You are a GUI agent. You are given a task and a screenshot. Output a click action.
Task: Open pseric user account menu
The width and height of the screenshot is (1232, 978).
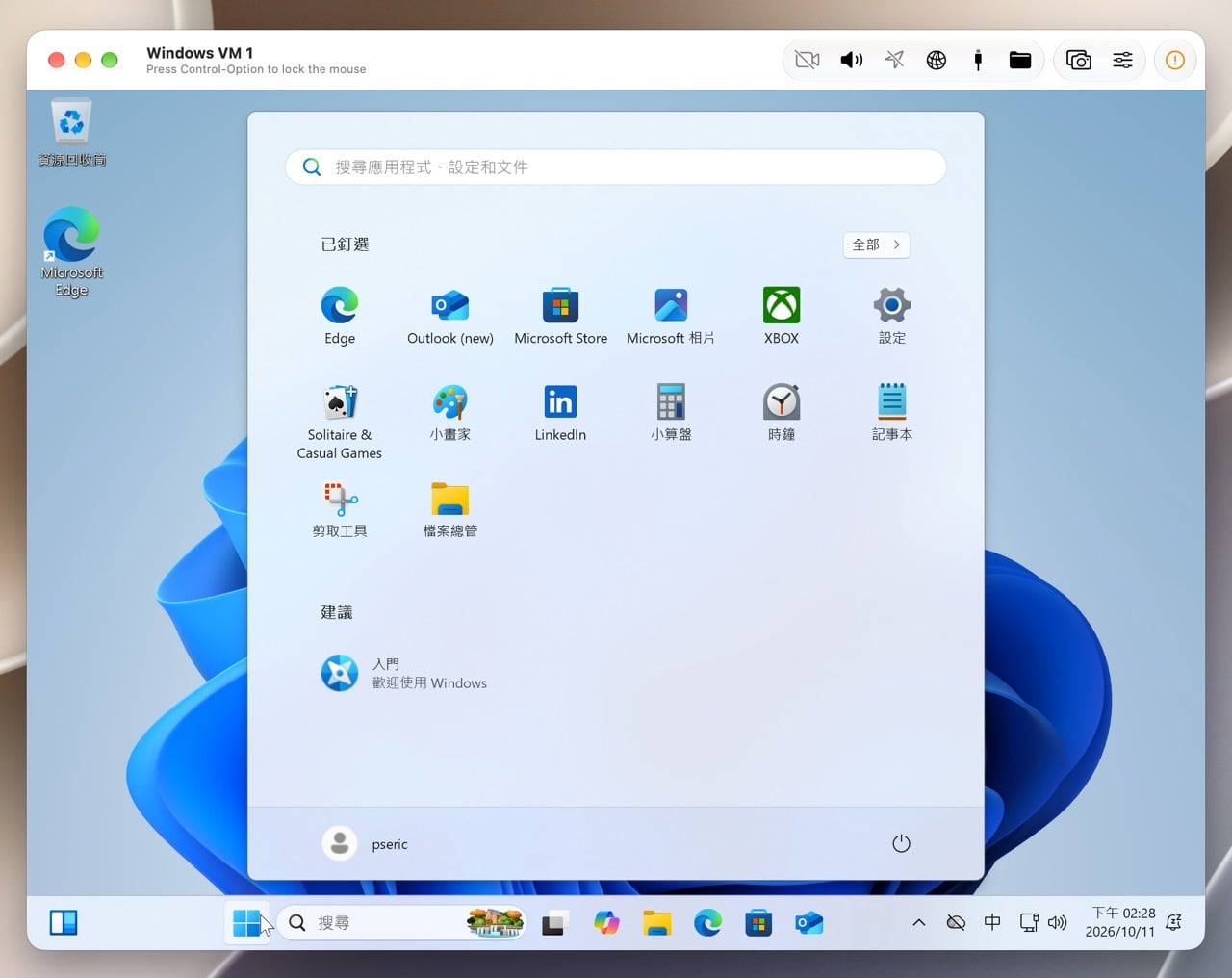365,843
